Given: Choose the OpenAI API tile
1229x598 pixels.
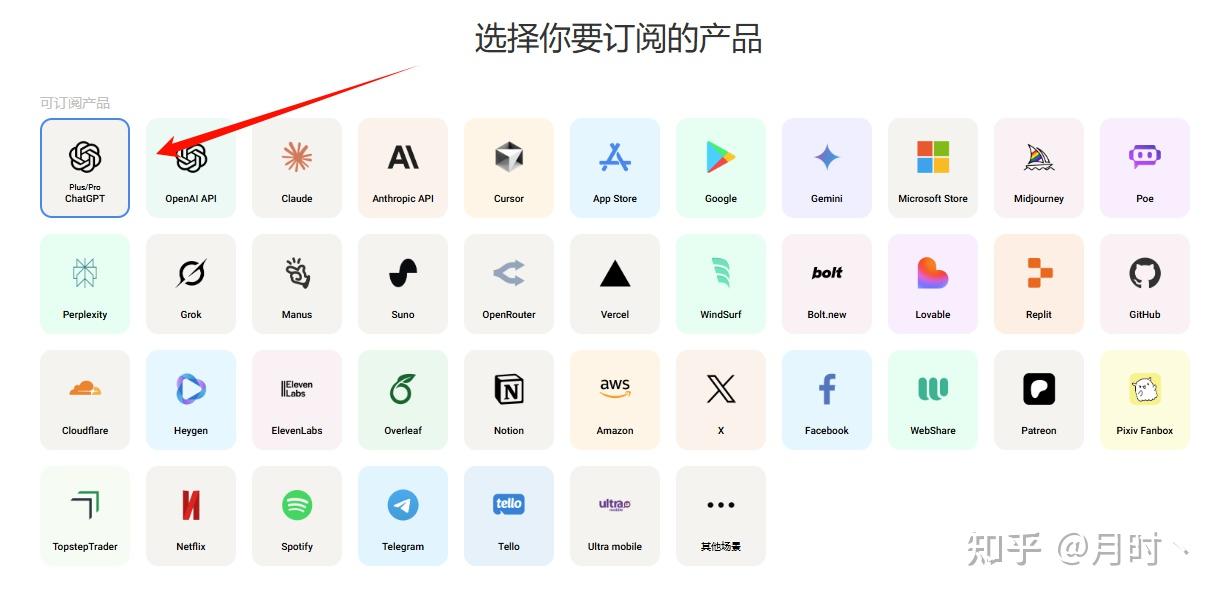Looking at the screenshot, I should pos(191,167).
